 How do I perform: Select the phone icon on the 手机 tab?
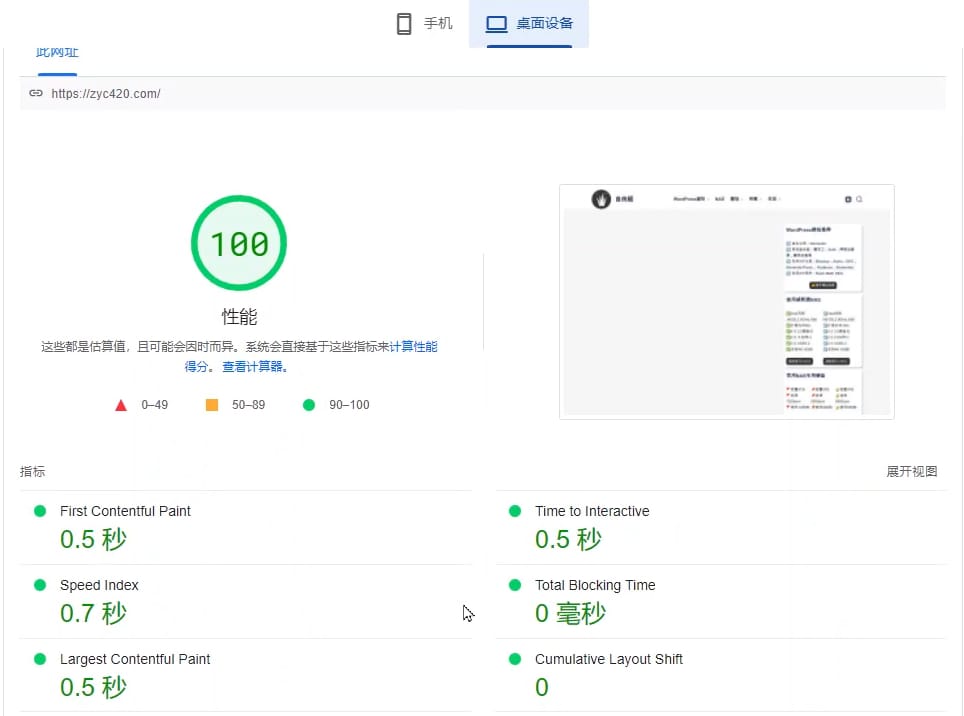[x=403, y=22]
